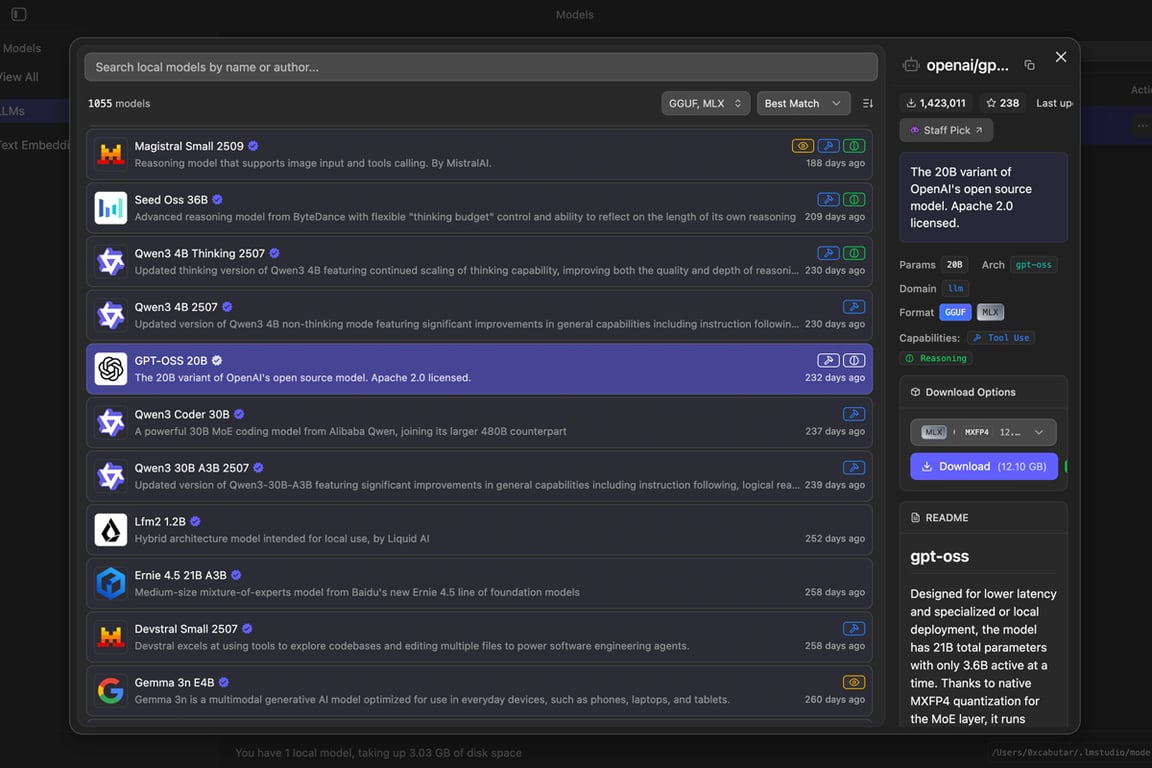
Task: Click the Qwen3 4B Thinking 2507 logo
Action: (x=111, y=262)
